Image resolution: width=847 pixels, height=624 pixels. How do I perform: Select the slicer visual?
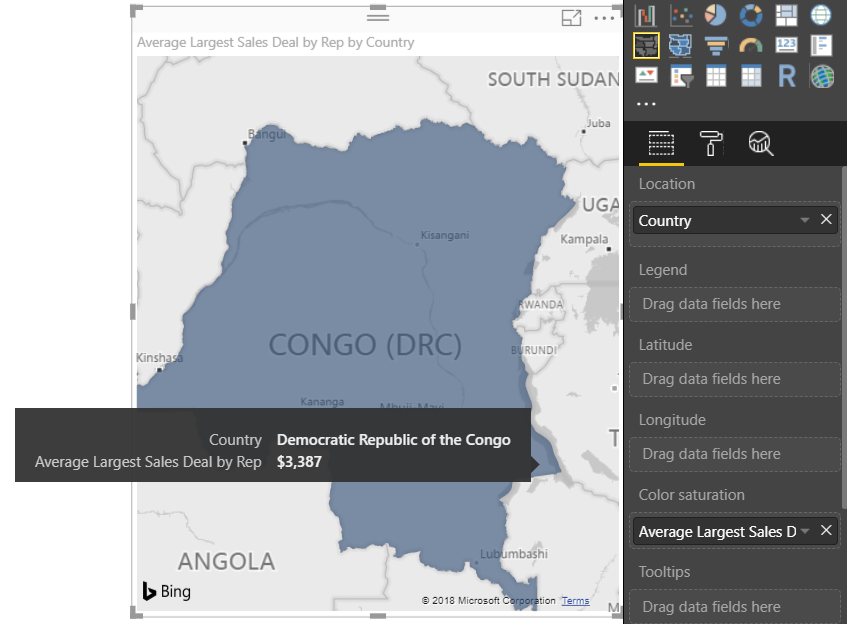click(x=681, y=75)
